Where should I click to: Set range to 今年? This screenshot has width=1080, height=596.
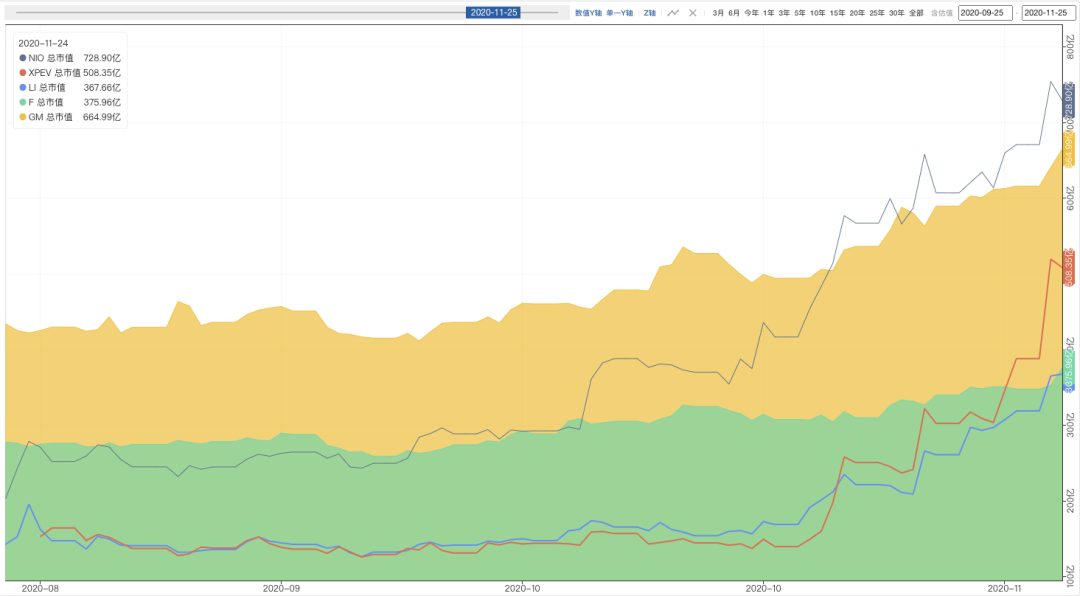[751, 13]
